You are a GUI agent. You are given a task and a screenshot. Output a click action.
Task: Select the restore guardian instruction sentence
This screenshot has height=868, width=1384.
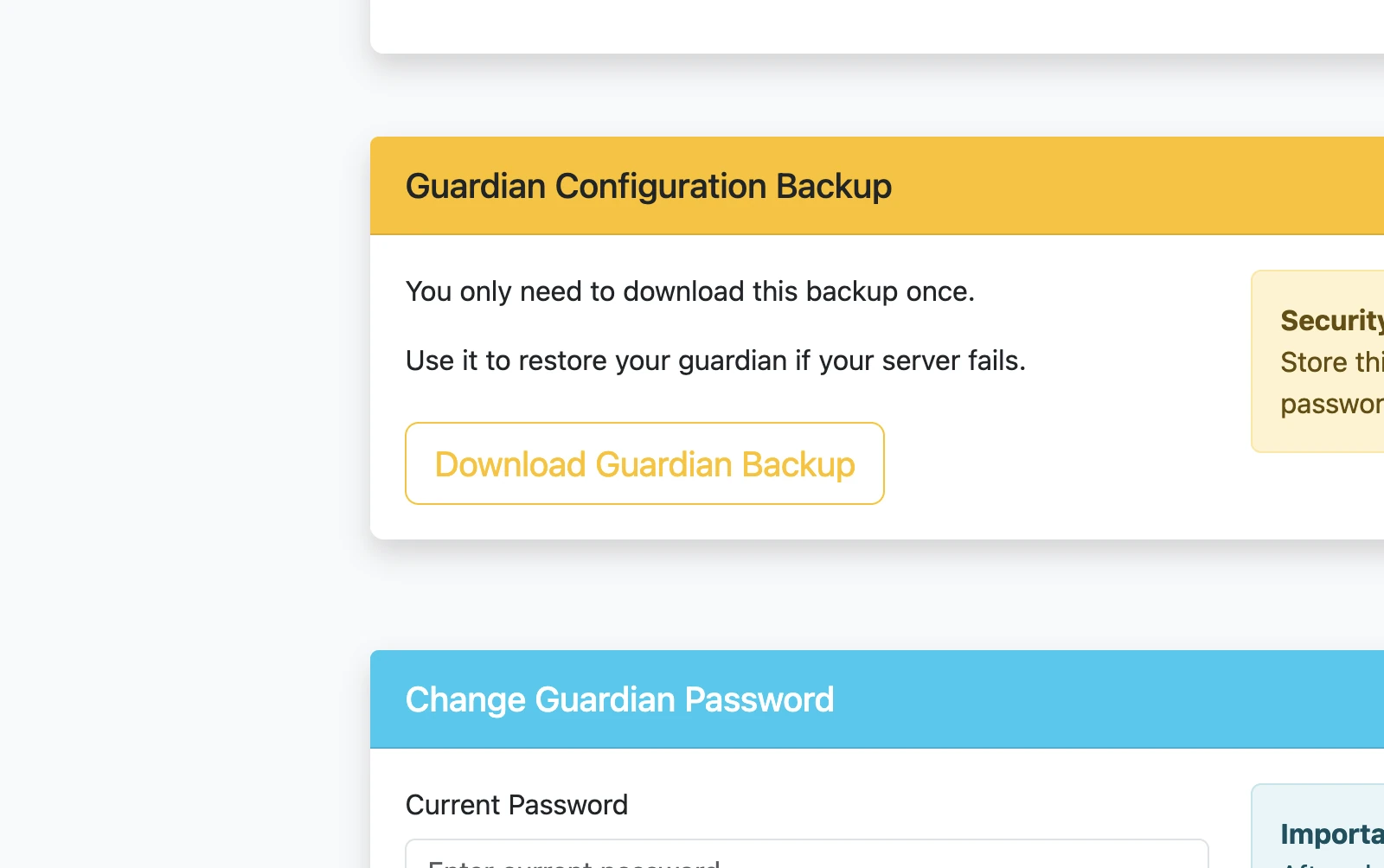click(715, 361)
